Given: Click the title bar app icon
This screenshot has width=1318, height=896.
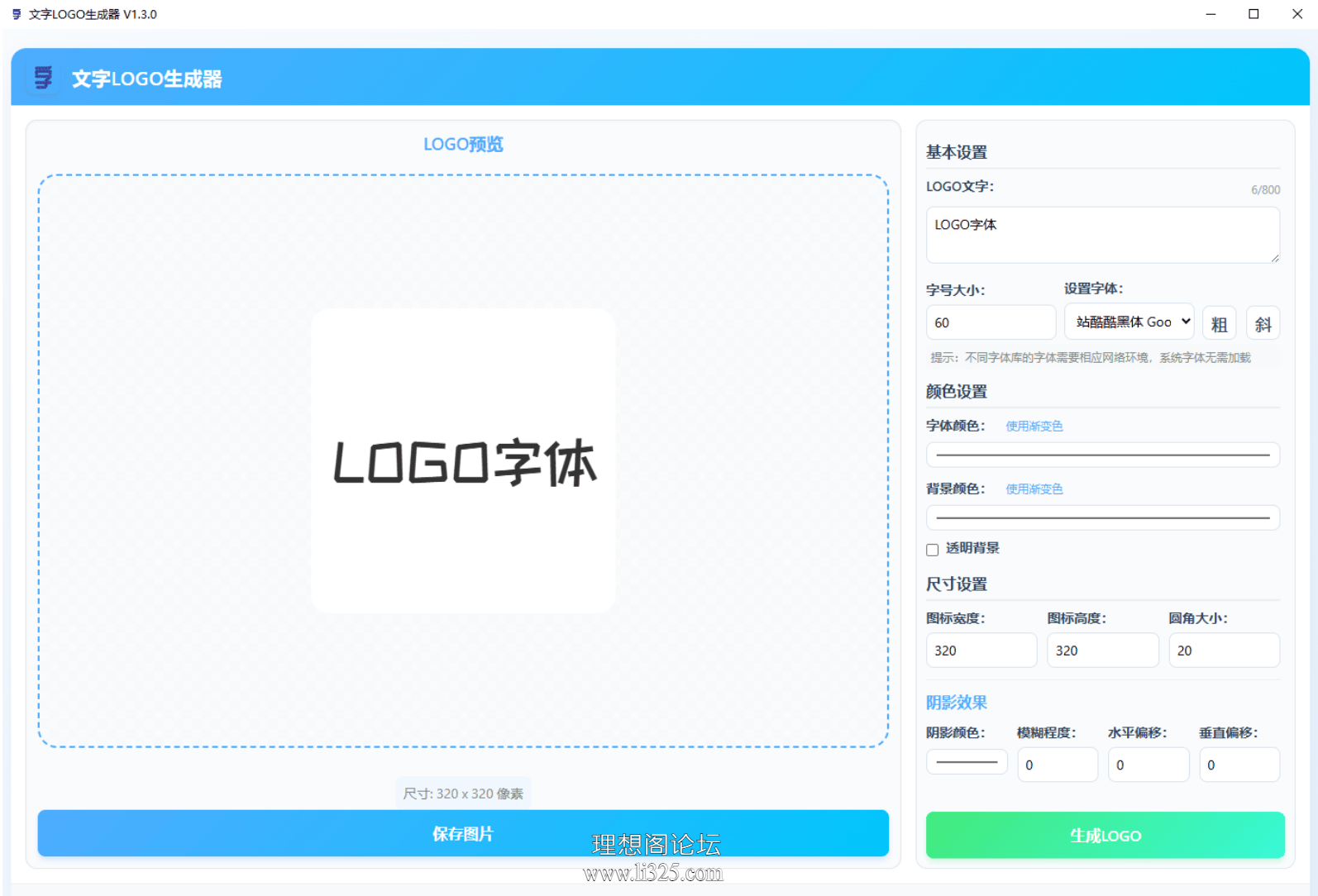Looking at the screenshot, I should (x=17, y=14).
